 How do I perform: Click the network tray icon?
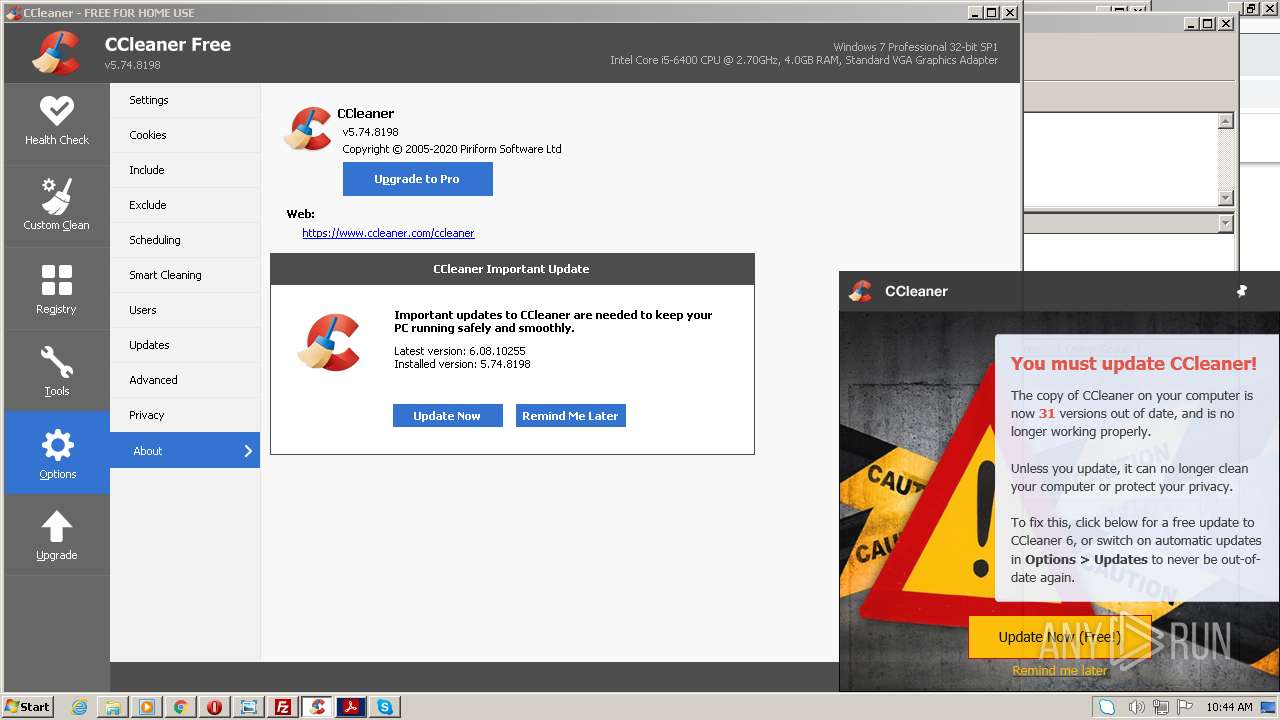tap(1161, 707)
